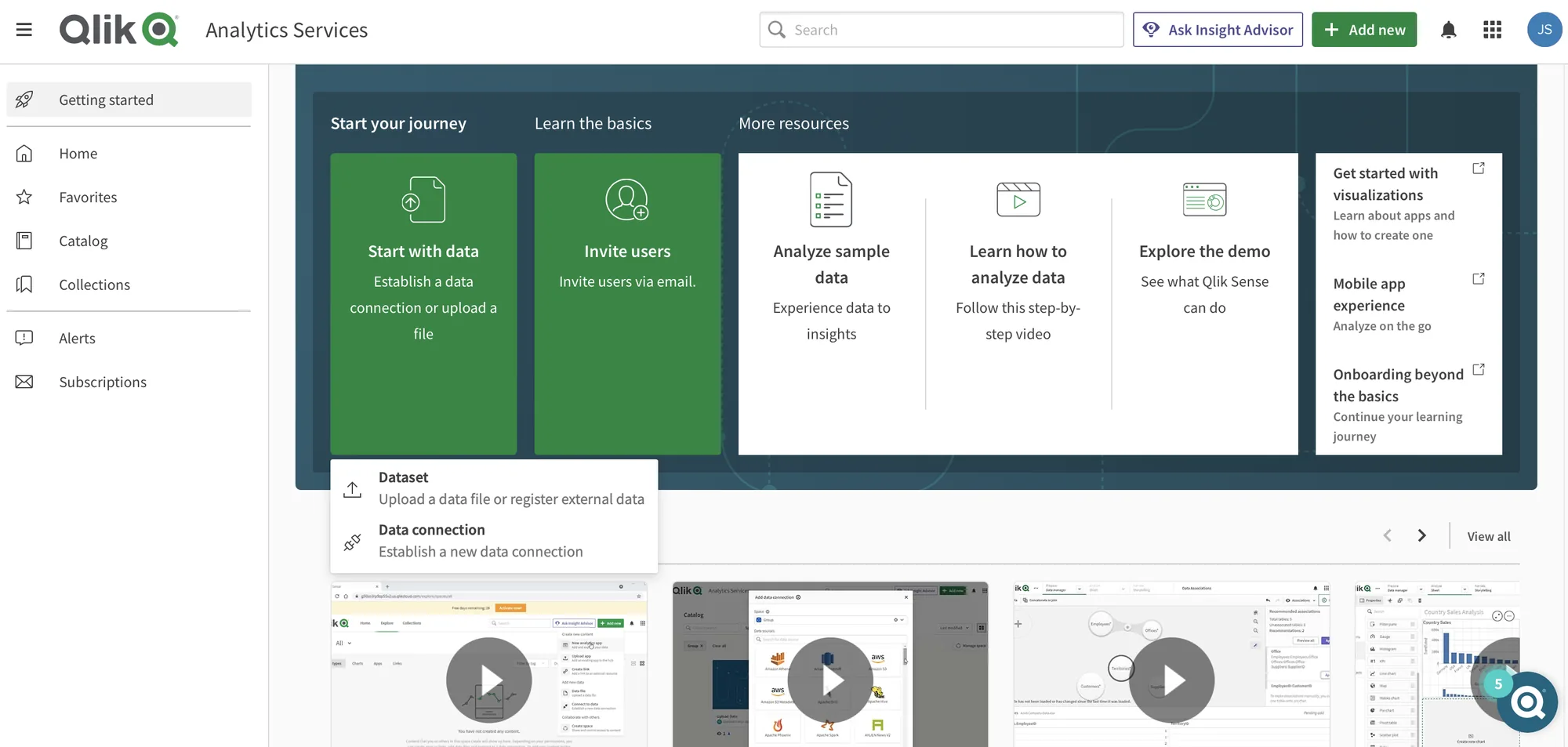Open external link icon beside Onboarding beyond the basics
Screen dimensions: 1568x747
[1479, 369]
